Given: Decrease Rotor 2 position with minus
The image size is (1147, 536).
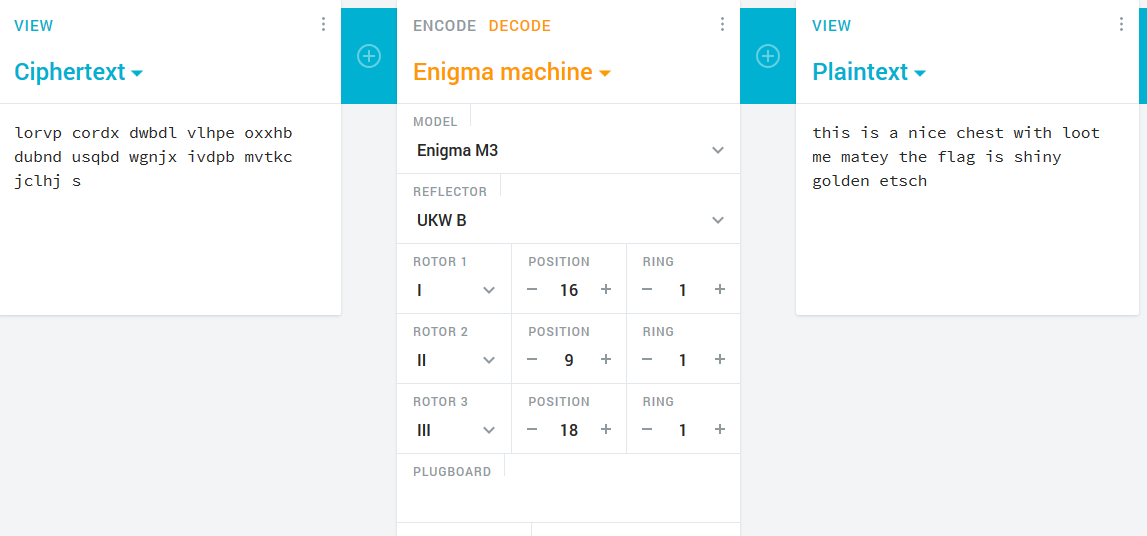Looking at the screenshot, I should 532,360.
